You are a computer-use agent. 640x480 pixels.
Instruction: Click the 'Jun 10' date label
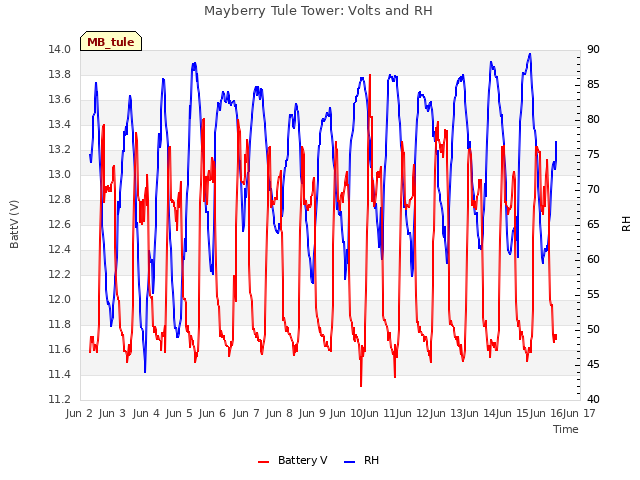[x=346, y=413]
